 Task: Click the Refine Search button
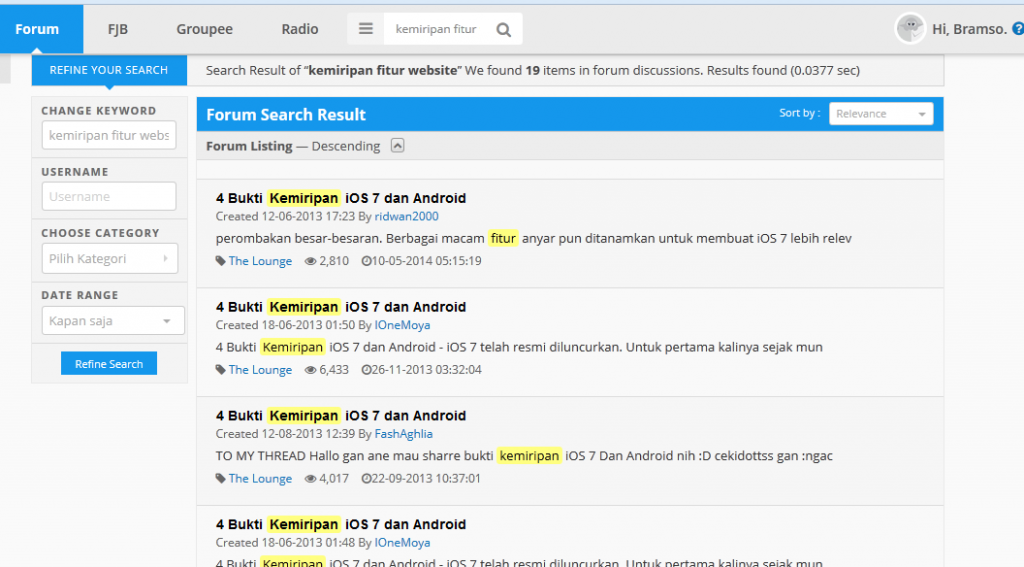[109, 364]
